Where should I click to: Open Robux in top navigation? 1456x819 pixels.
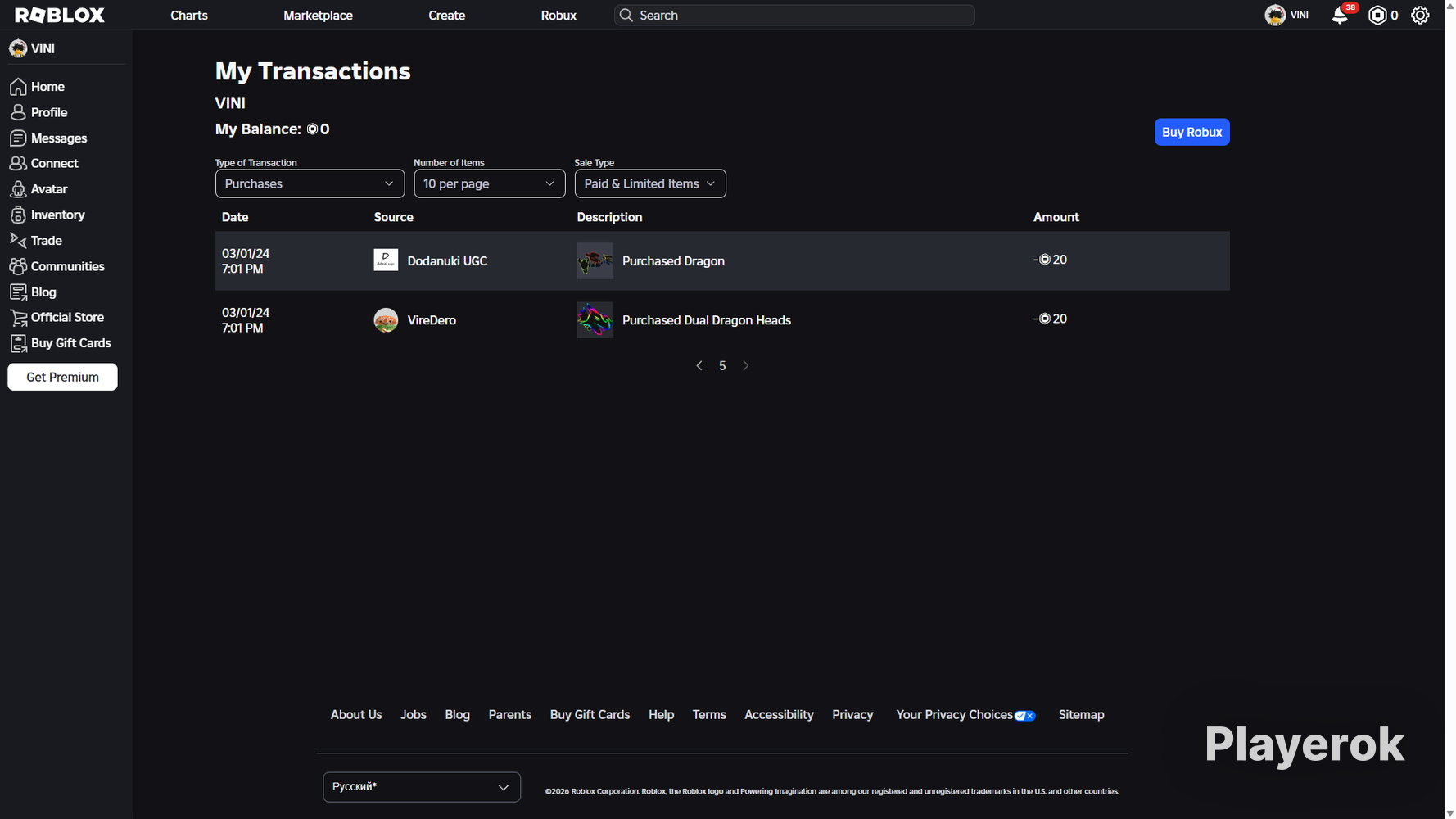coord(558,16)
